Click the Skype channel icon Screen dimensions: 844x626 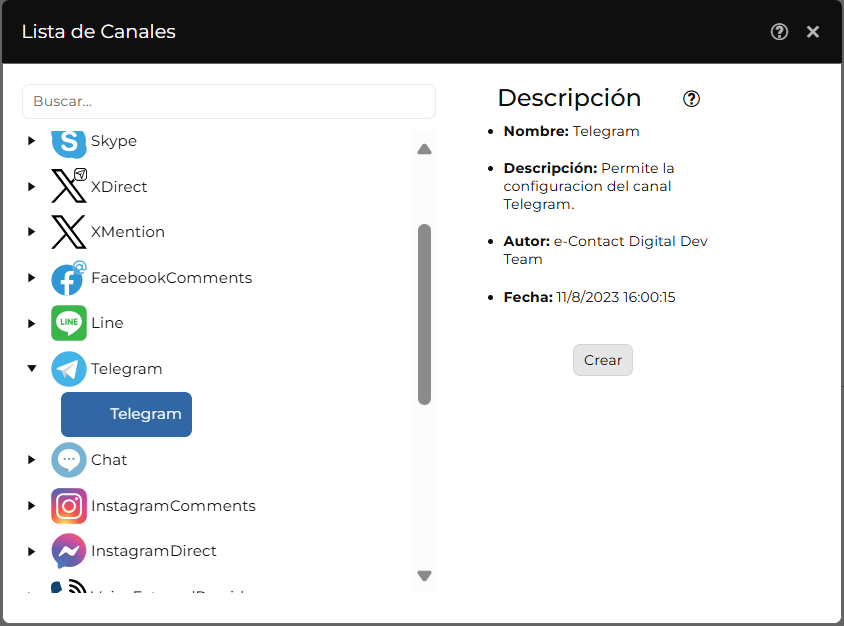click(x=69, y=143)
